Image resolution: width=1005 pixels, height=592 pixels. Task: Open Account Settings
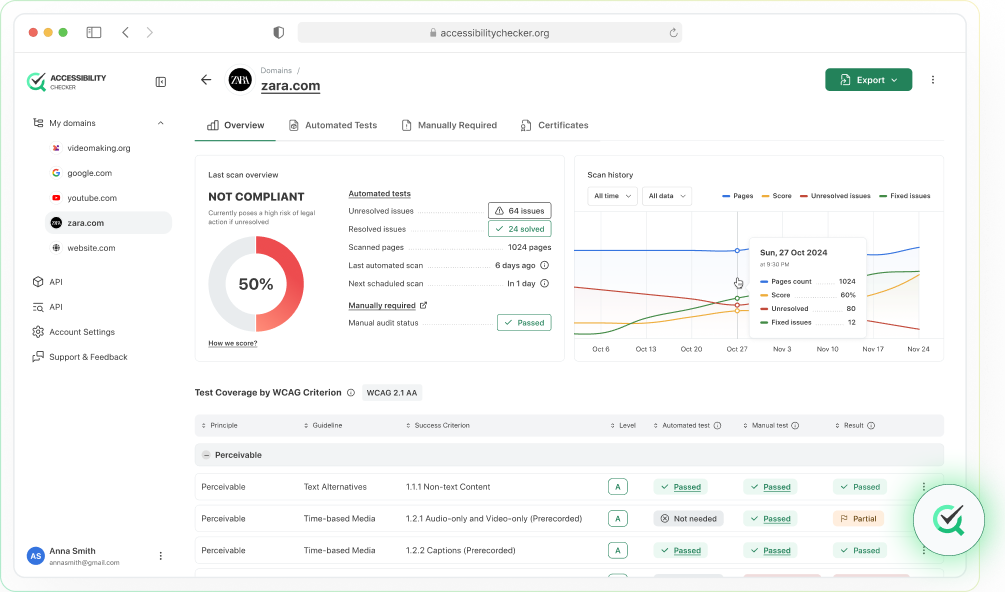pos(74,332)
